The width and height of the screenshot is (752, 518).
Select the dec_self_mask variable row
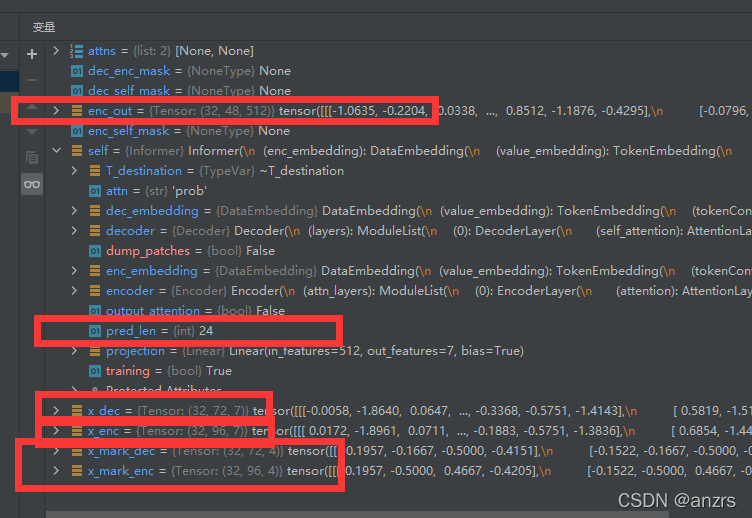click(x=399, y=91)
